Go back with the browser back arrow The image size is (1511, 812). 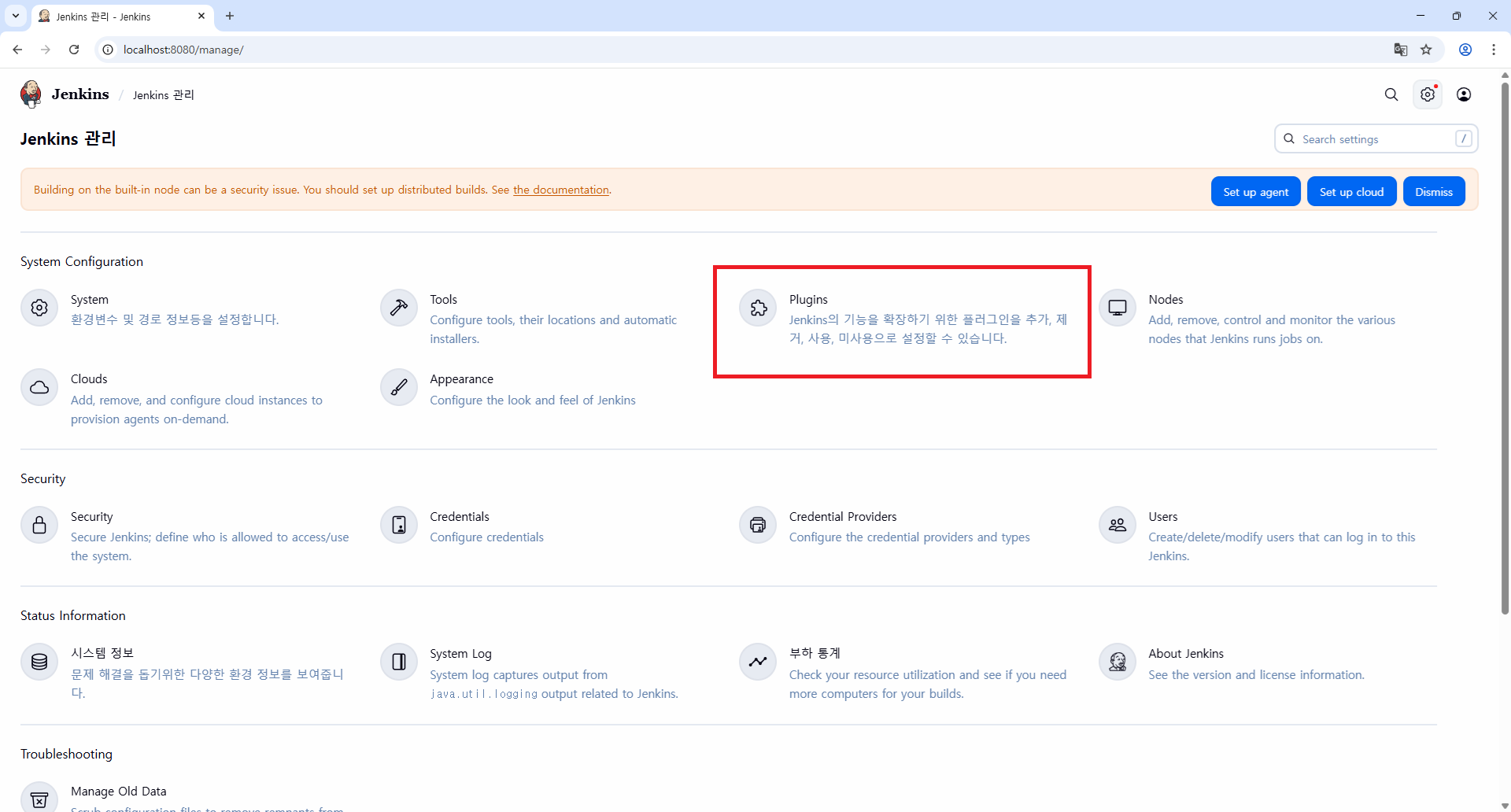[17, 50]
